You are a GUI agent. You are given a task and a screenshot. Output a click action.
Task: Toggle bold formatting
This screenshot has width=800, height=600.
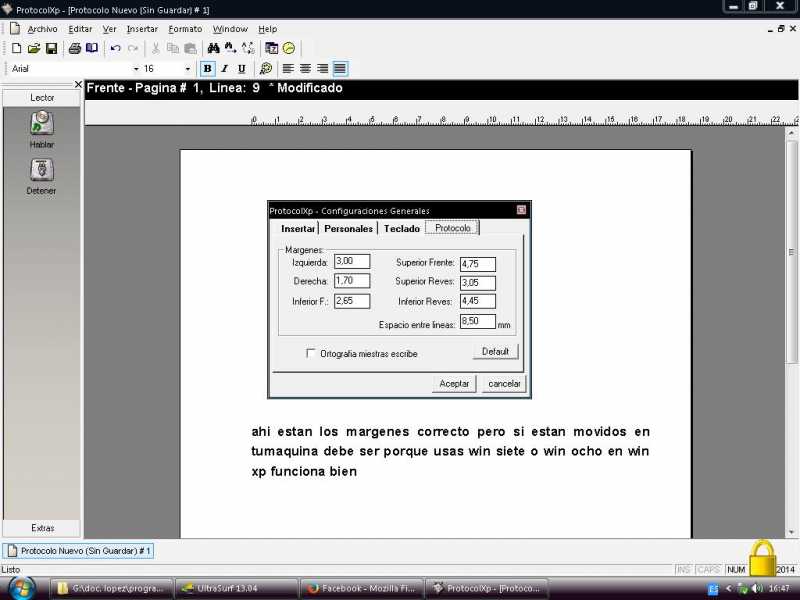(207, 68)
